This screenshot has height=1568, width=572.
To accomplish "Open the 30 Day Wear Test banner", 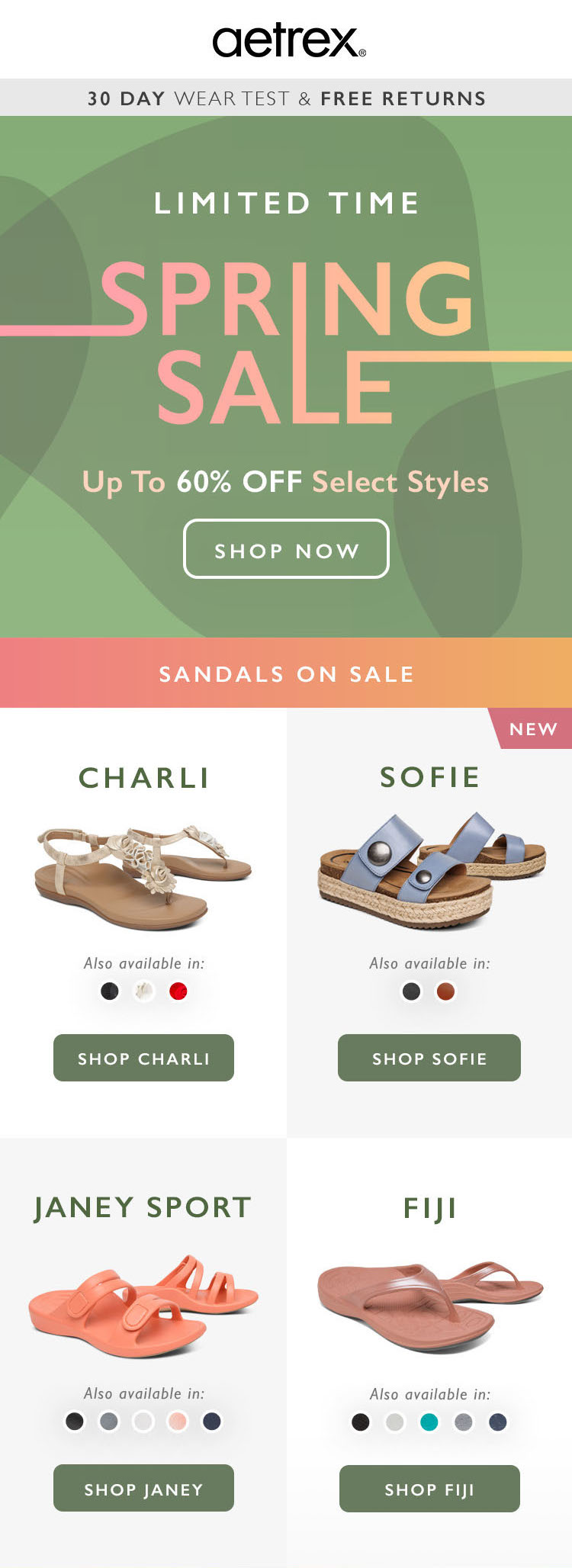I will click(286, 98).
